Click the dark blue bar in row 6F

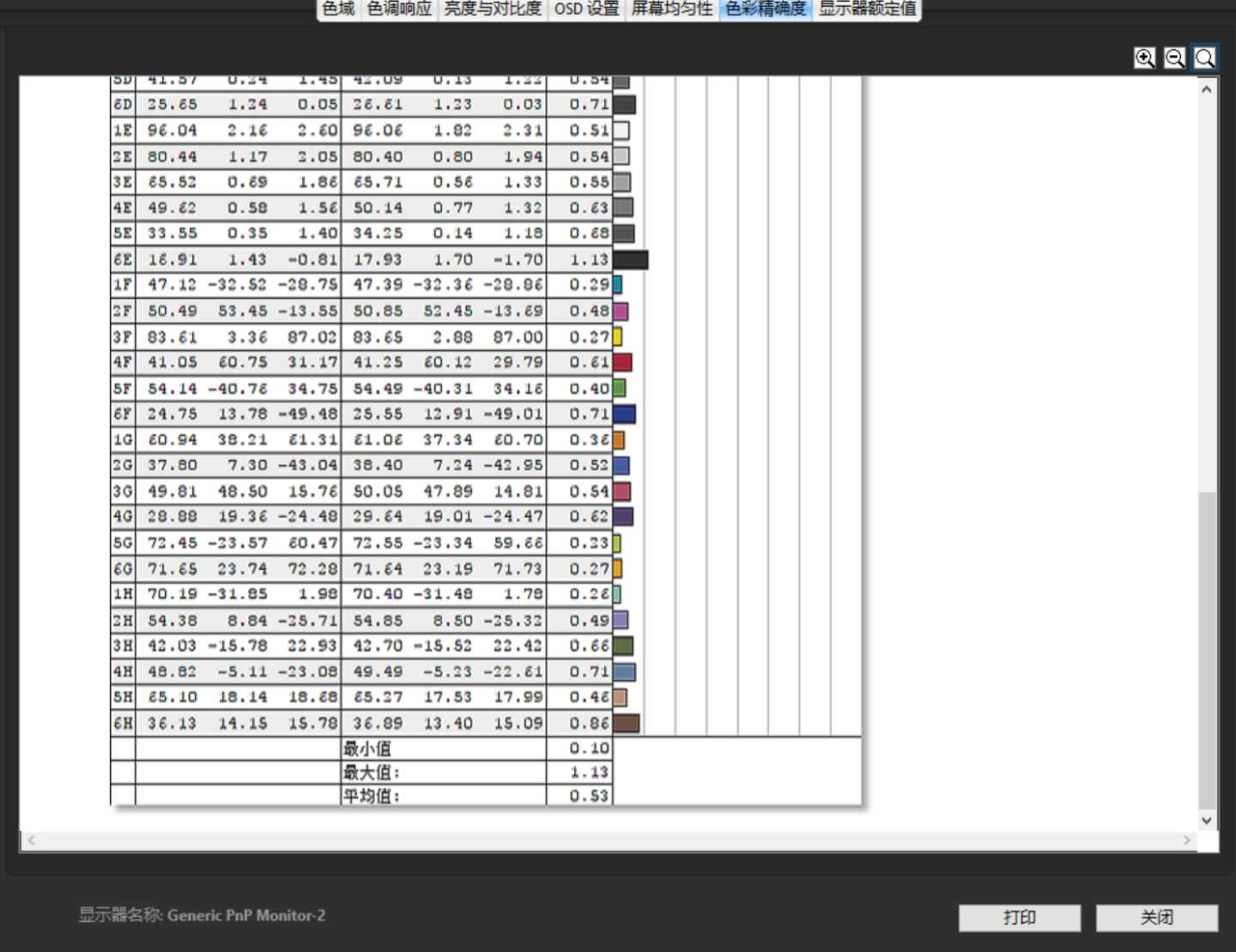coord(624,415)
